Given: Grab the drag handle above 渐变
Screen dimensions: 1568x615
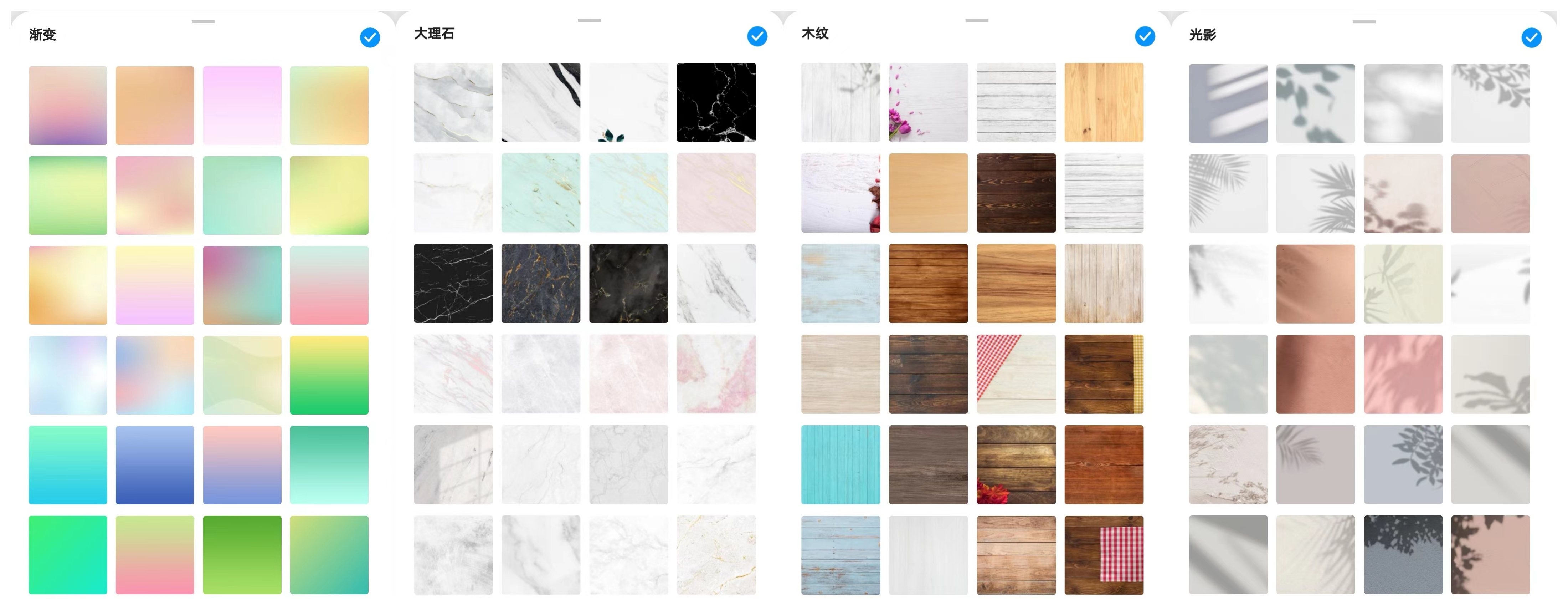Looking at the screenshot, I should (x=203, y=22).
